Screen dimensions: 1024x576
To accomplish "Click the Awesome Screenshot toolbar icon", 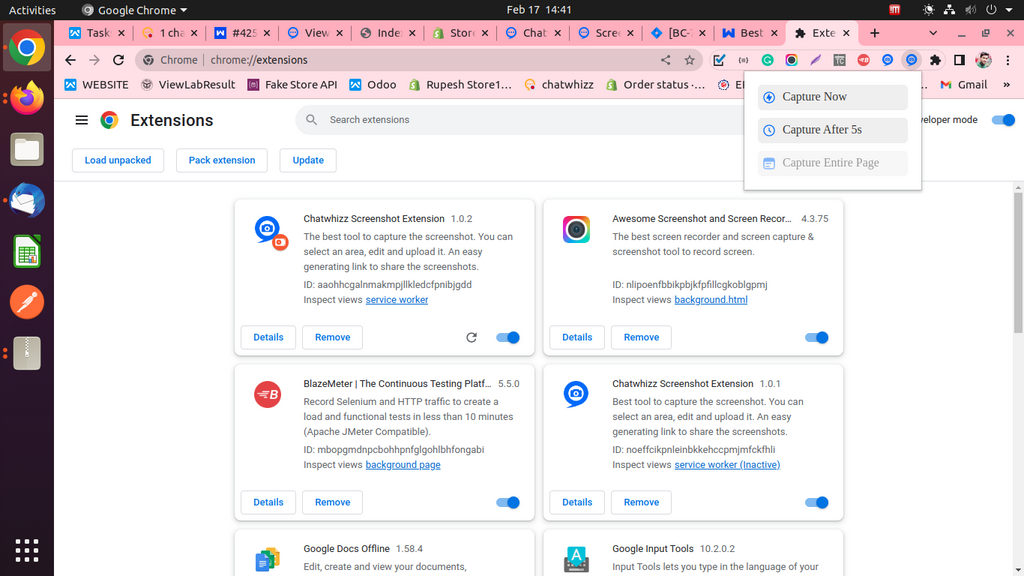I will click(x=791, y=60).
